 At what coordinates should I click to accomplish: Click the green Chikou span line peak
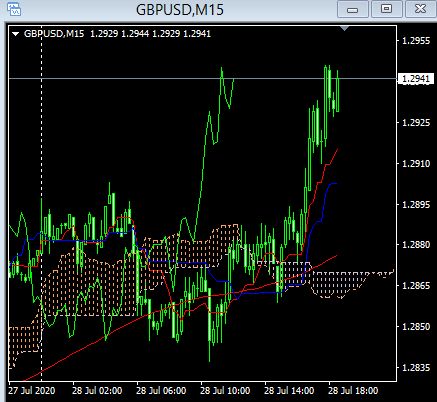[222, 69]
